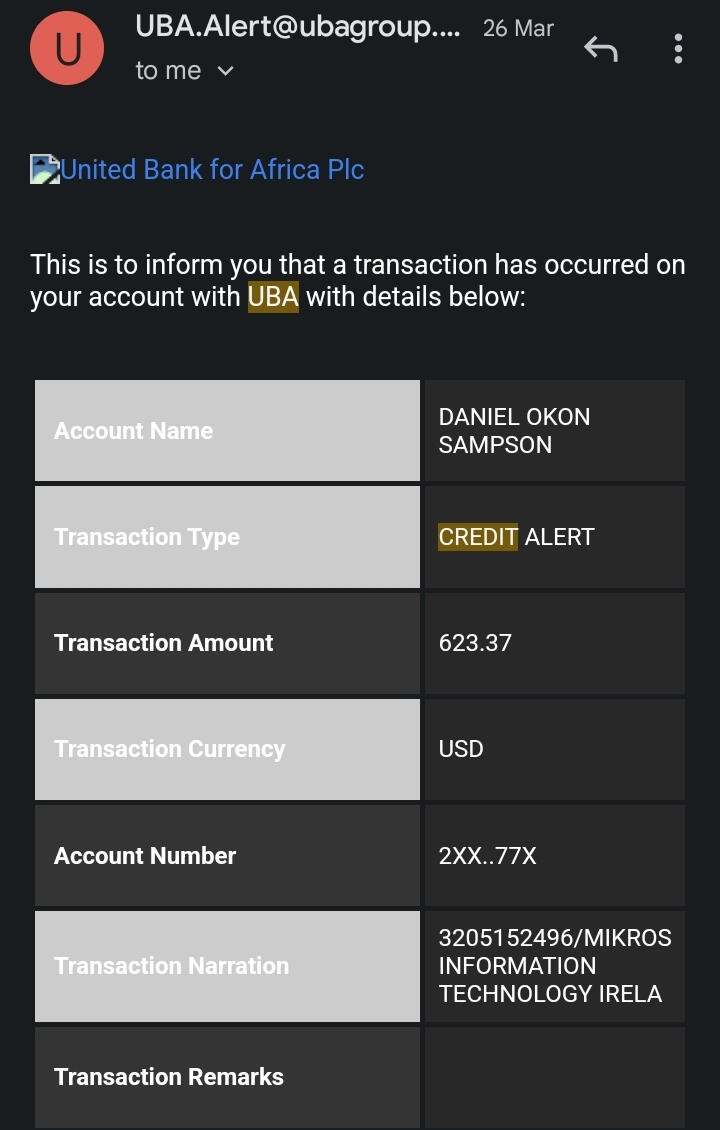Expand recipient details next to "to me"

click(x=225, y=71)
